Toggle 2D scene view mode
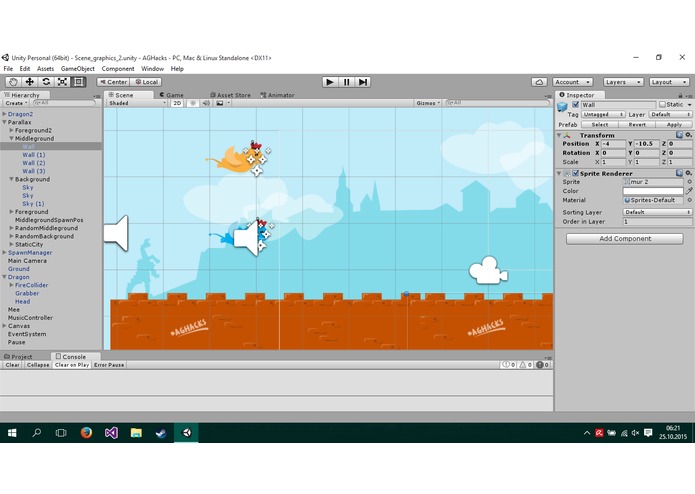The height and width of the screenshot is (494, 695). tap(177, 103)
